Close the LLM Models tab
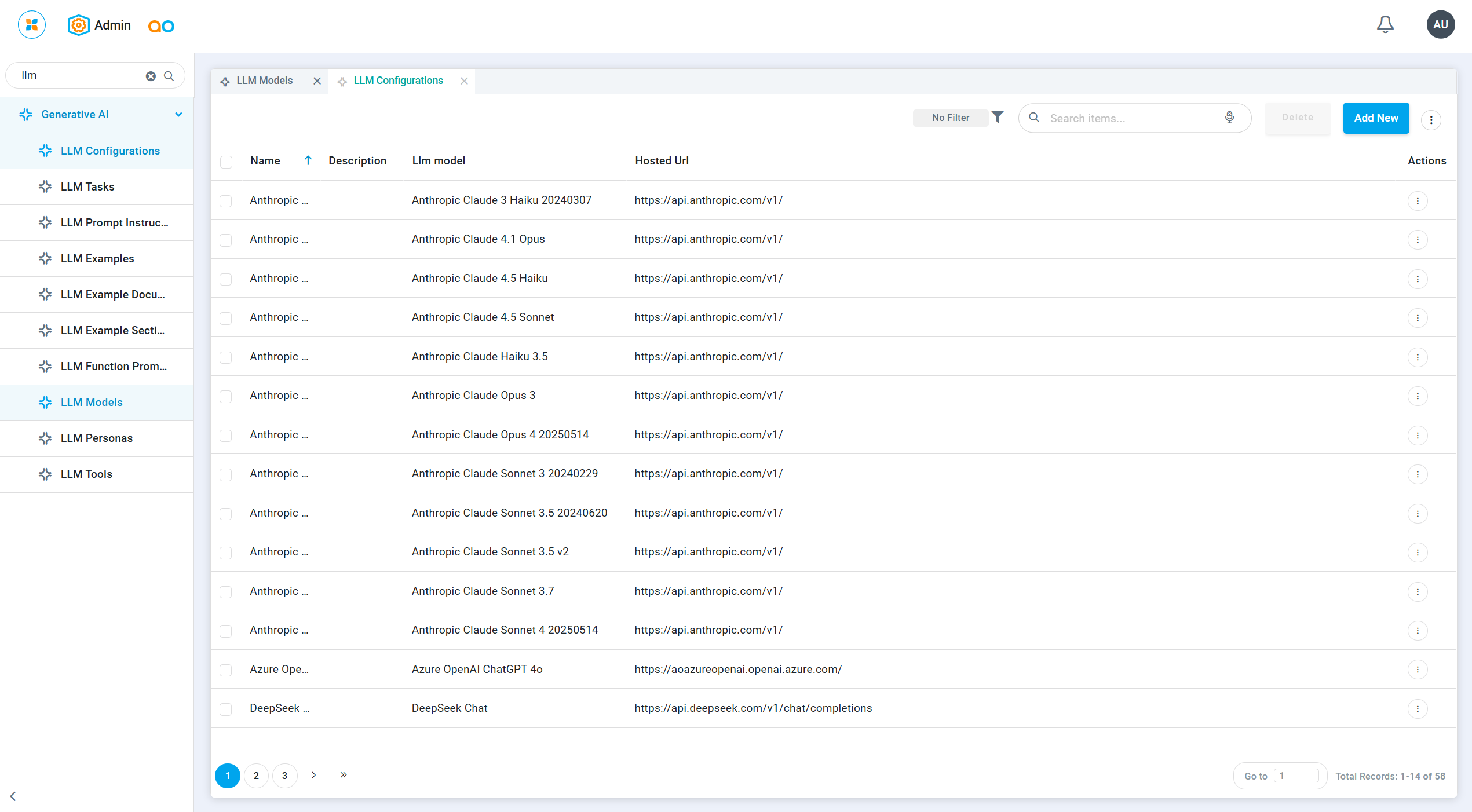1472x812 pixels. coord(317,81)
